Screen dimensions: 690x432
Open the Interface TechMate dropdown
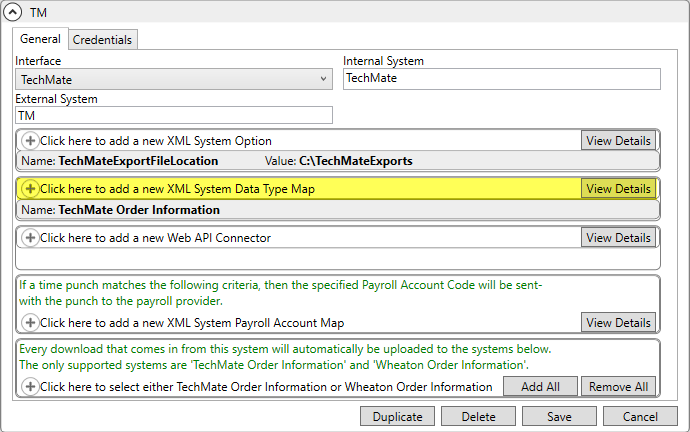click(x=174, y=79)
